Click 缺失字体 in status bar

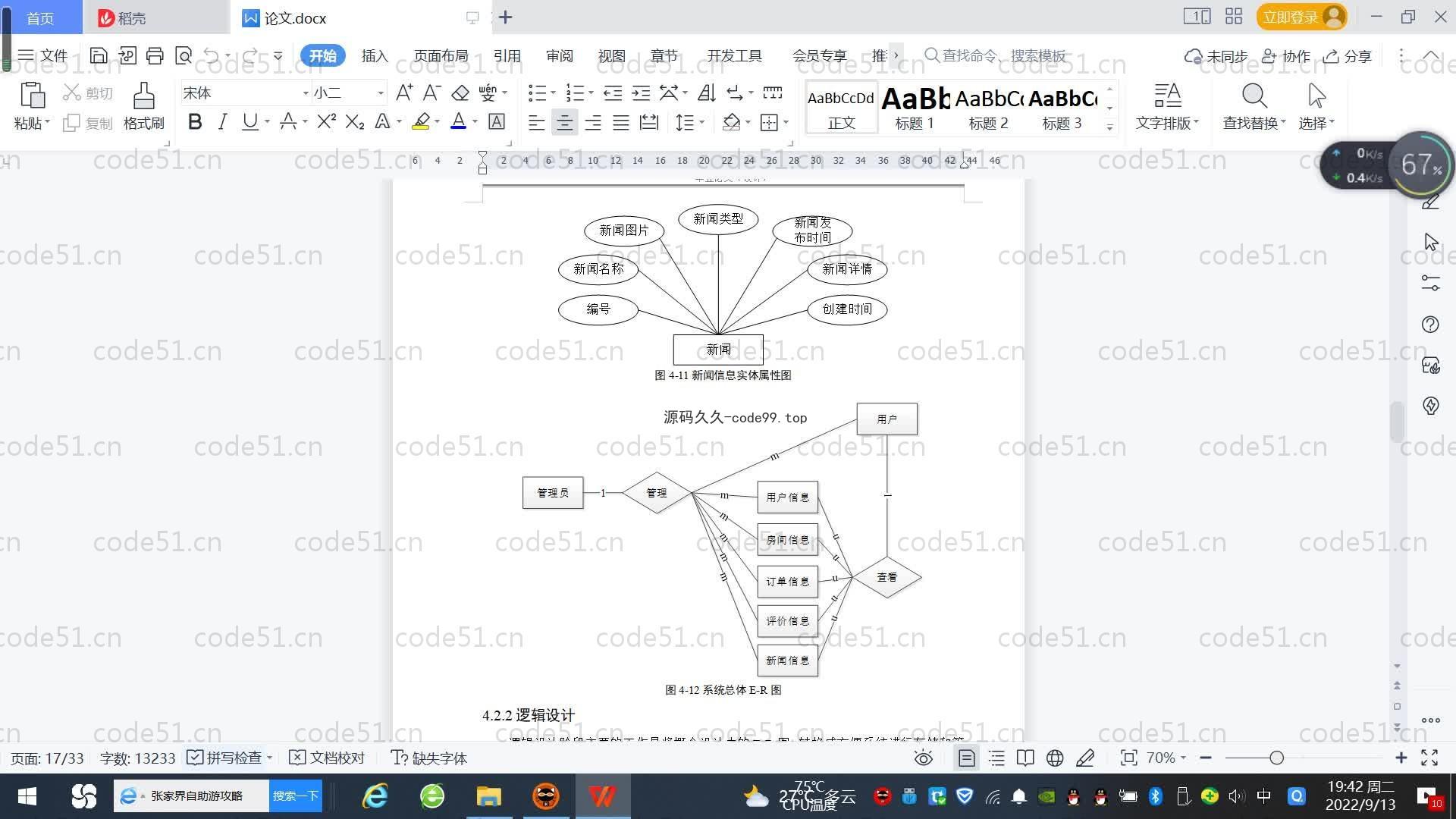point(429,758)
